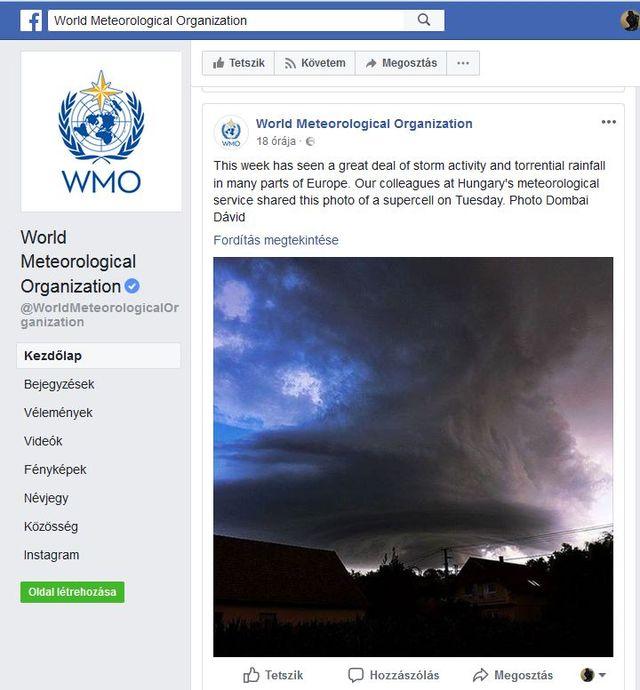Open the commenting-as avatar dropdown arrow
This screenshot has width=640, height=690.
point(602,675)
